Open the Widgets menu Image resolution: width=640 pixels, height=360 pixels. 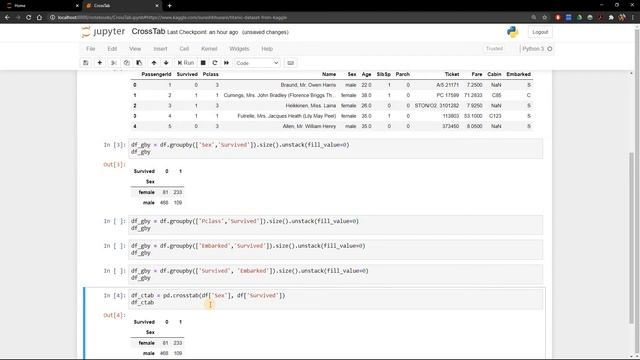[x=239, y=49]
